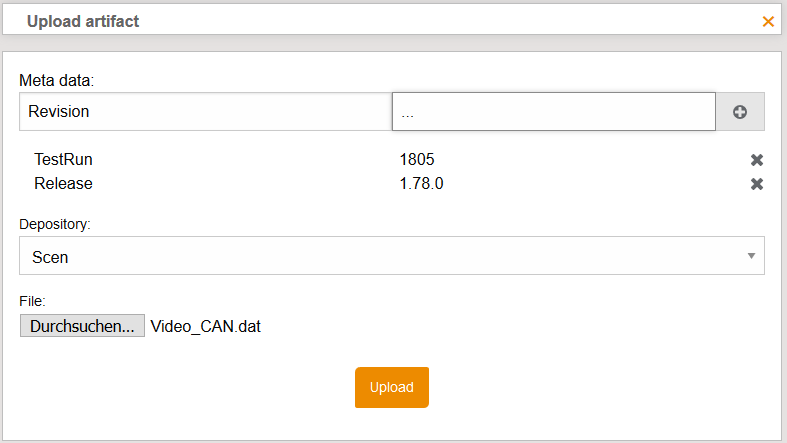The height and width of the screenshot is (443, 787).
Task: Click the File label
Action: pyautogui.click(x=33, y=300)
